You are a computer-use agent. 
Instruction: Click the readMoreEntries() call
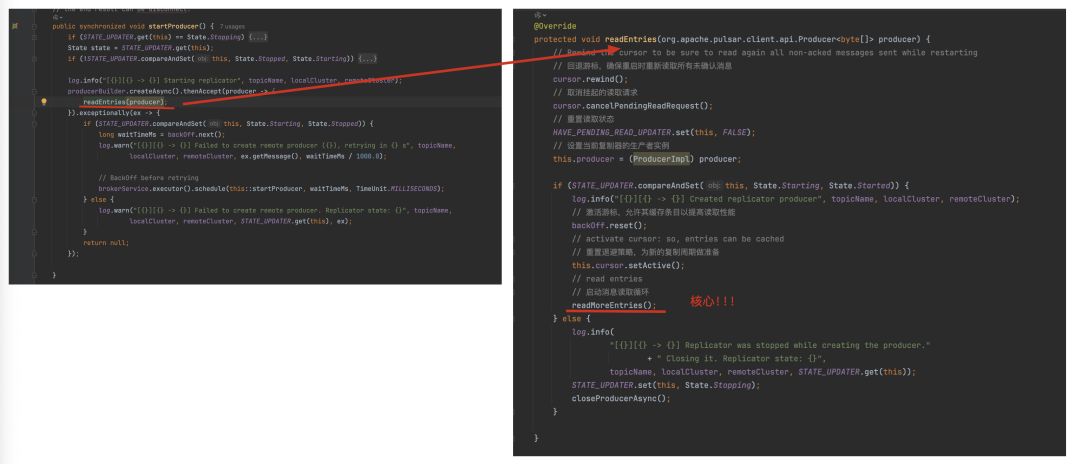(x=614, y=305)
